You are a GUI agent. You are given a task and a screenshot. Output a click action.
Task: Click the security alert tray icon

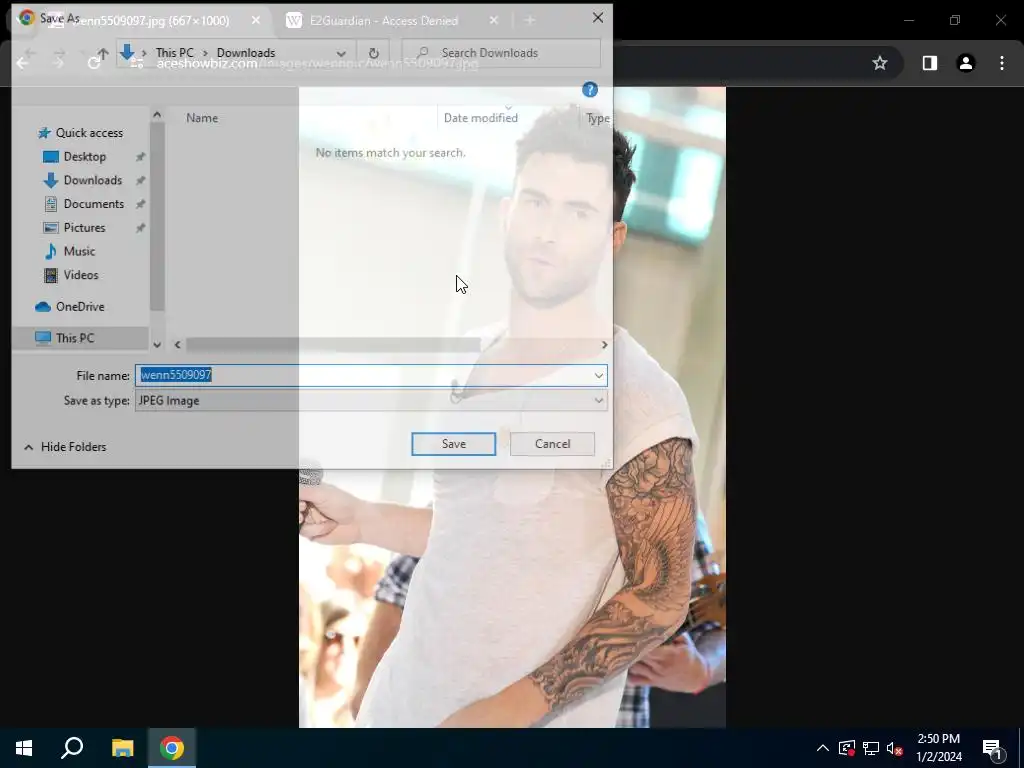pyautogui.click(x=846, y=748)
